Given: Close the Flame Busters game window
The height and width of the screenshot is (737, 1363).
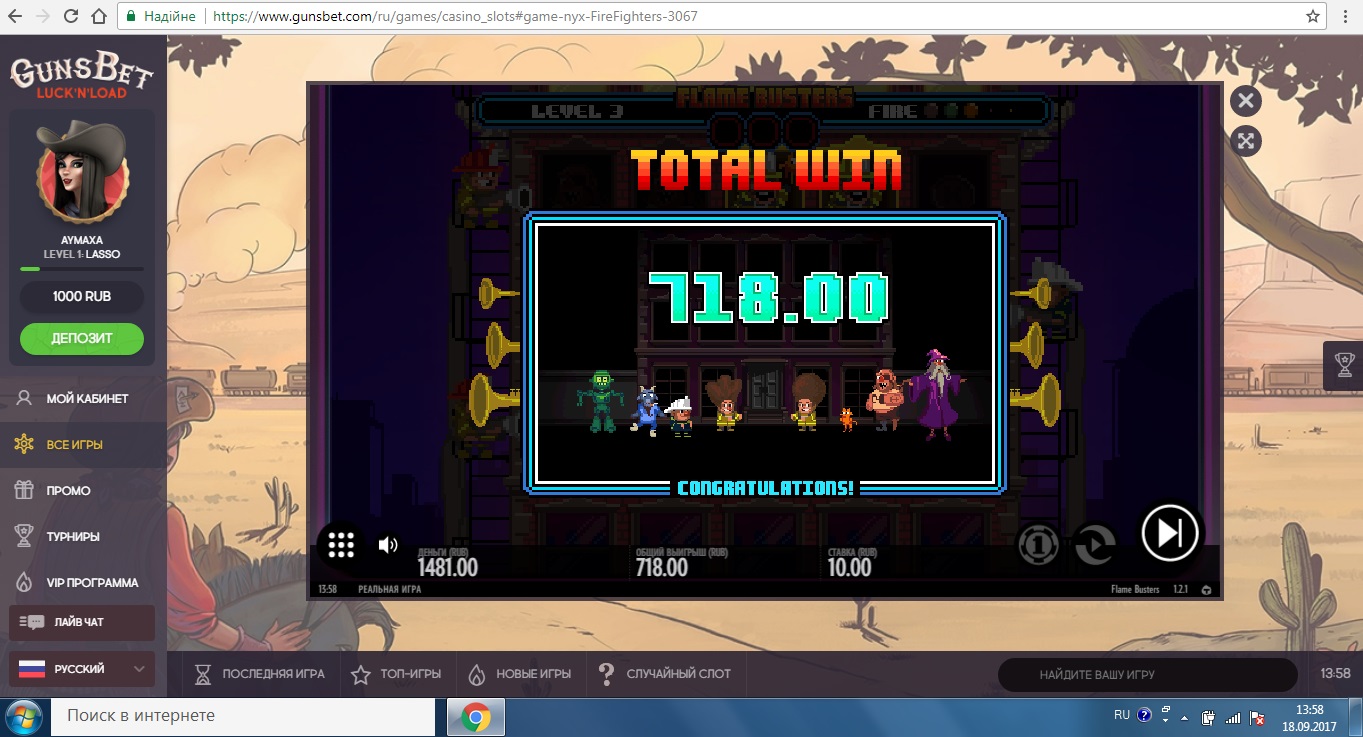Looking at the screenshot, I should click(1245, 101).
